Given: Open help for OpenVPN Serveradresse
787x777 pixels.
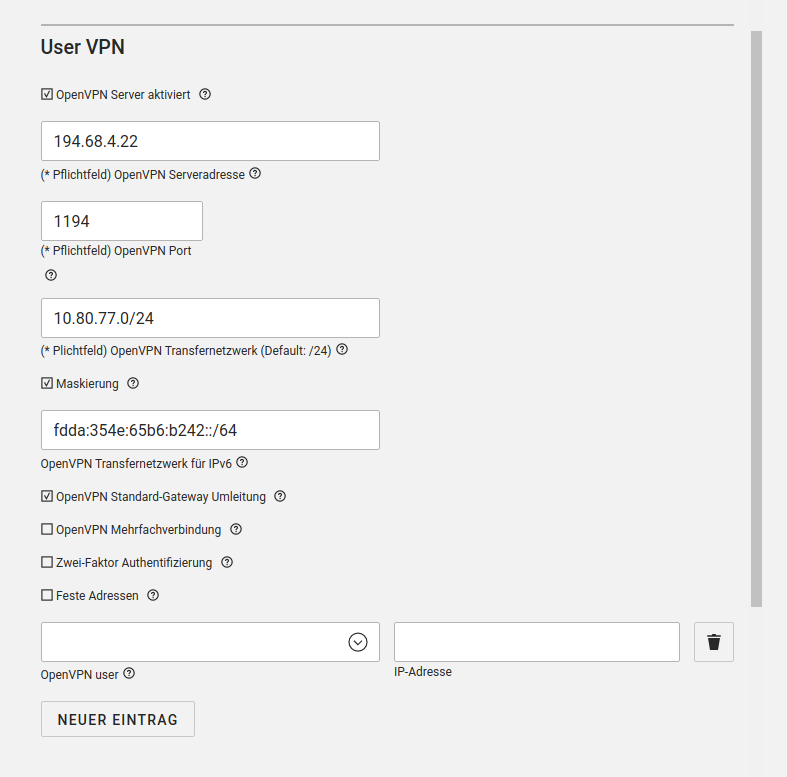Looking at the screenshot, I should coord(255,173).
